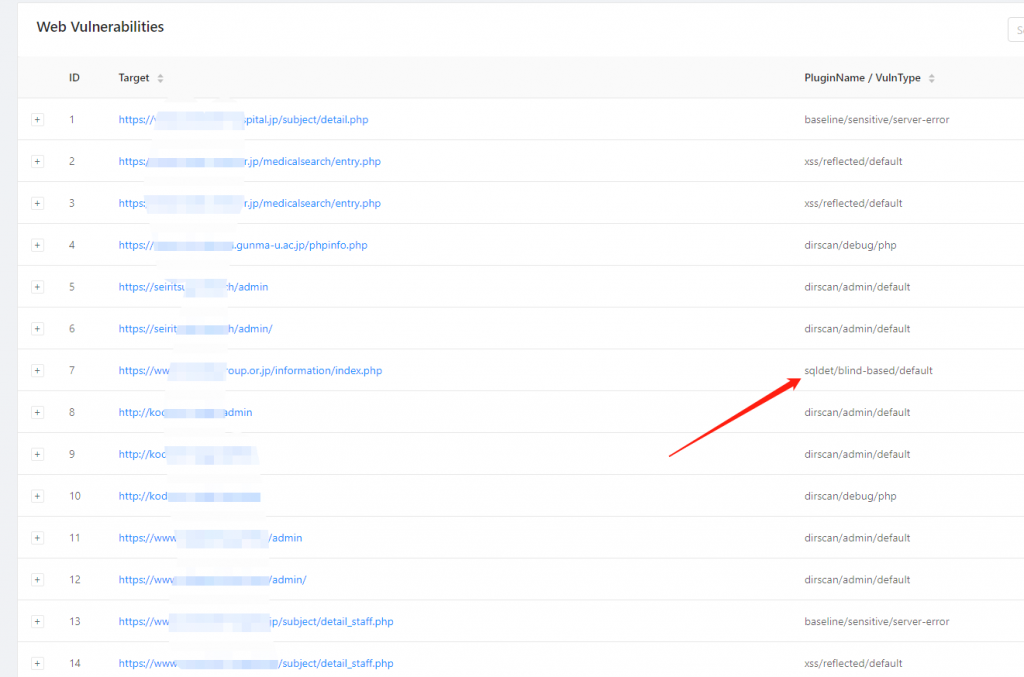This screenshot has width=1024, height=677.
Task: Expand row 5 details with plus button
Action: pos(37,287)
